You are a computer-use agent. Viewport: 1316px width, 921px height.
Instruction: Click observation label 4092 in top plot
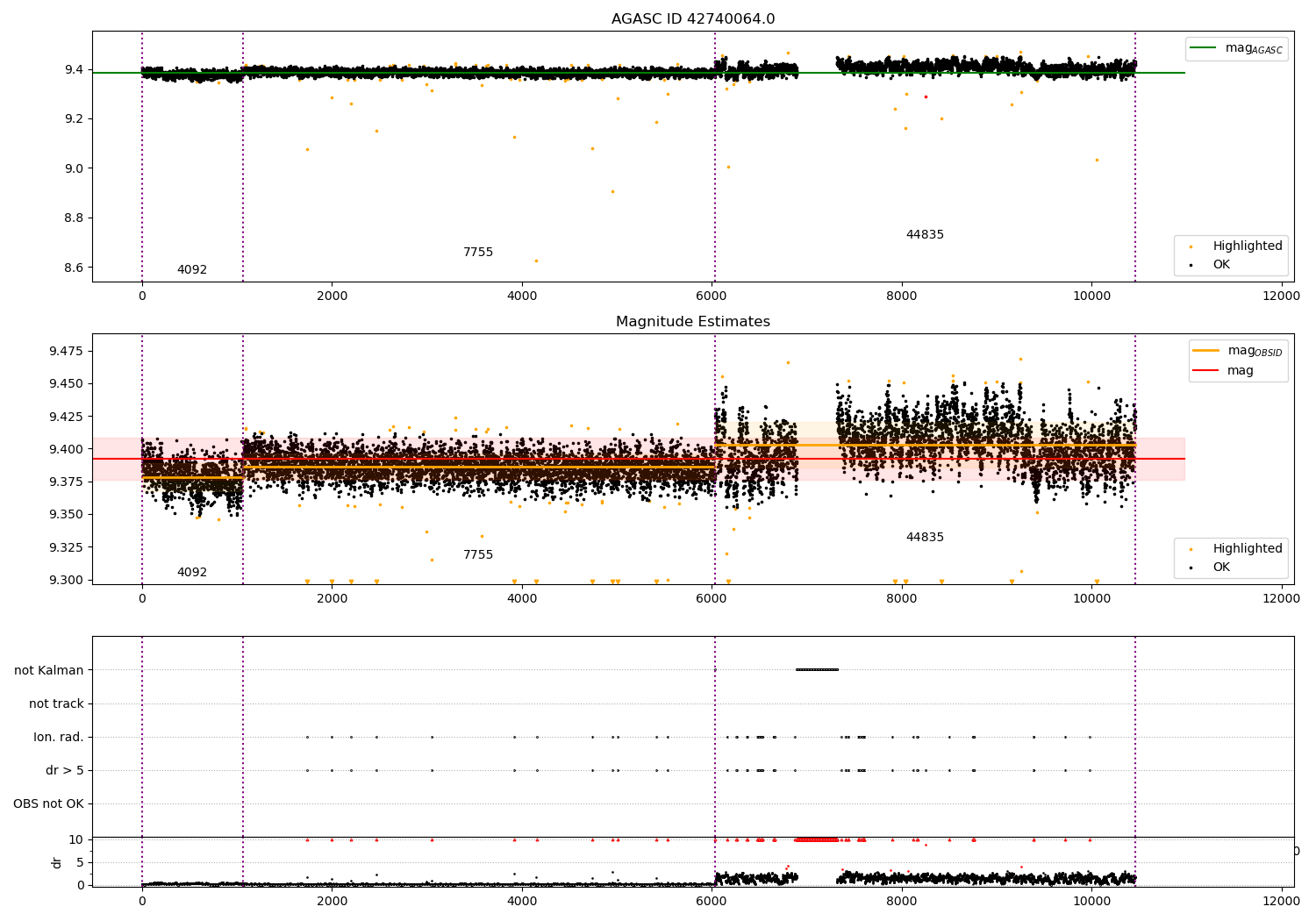pos(192,270)
